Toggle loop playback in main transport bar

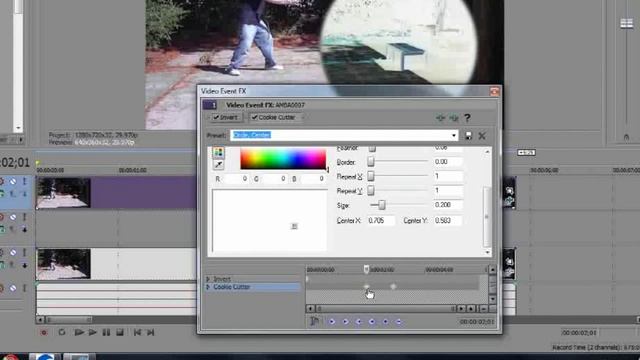point(62,333)
